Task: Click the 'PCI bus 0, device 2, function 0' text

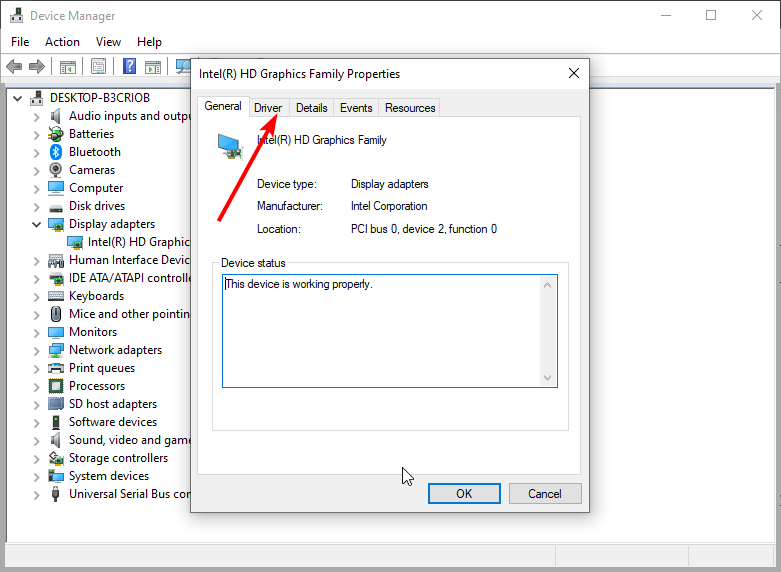Action: pyautogui.click(x=424, y=229)
